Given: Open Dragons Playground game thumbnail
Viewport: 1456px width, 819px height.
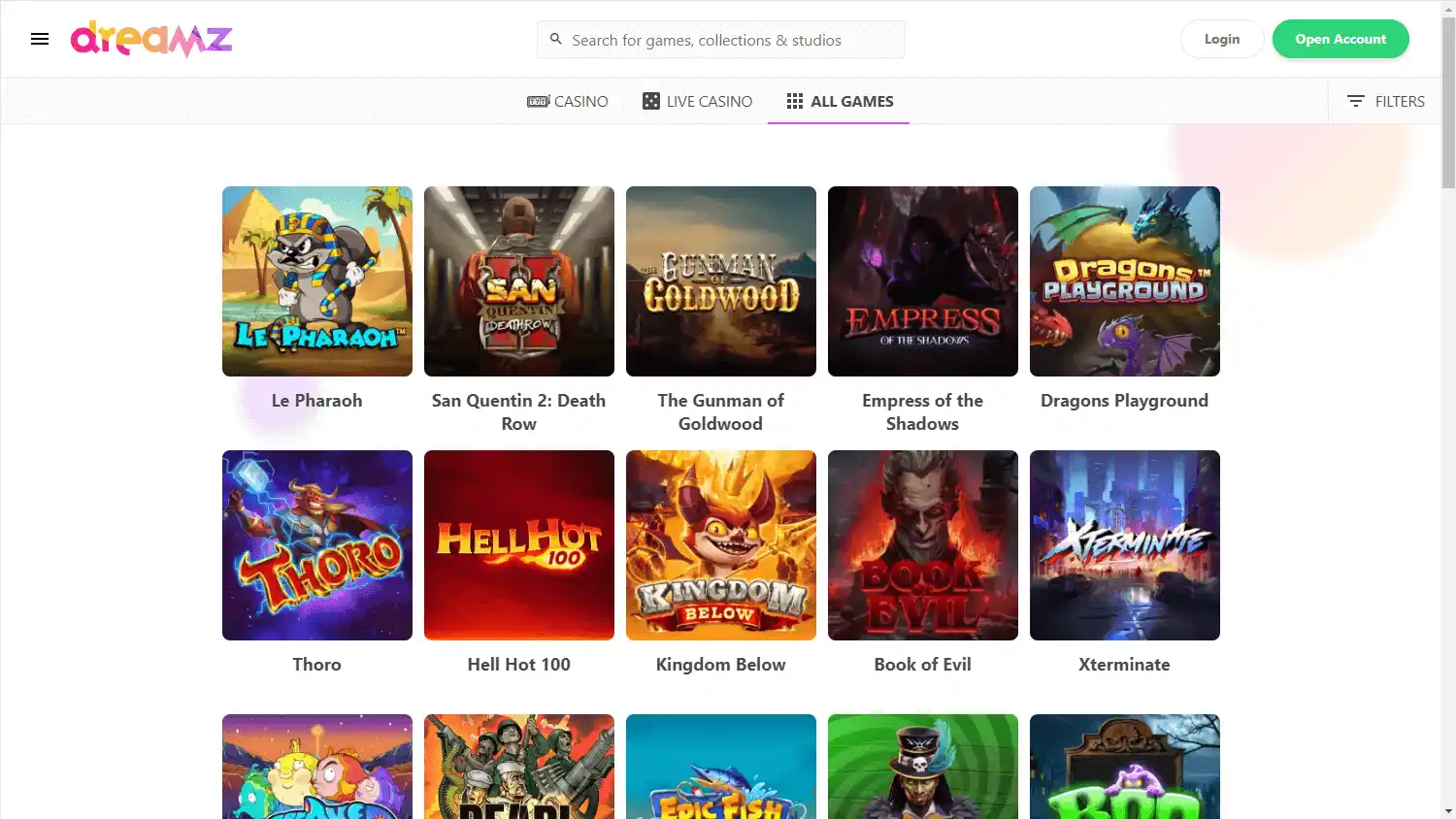Looking at the screenshot, I should coord(1125,281).
